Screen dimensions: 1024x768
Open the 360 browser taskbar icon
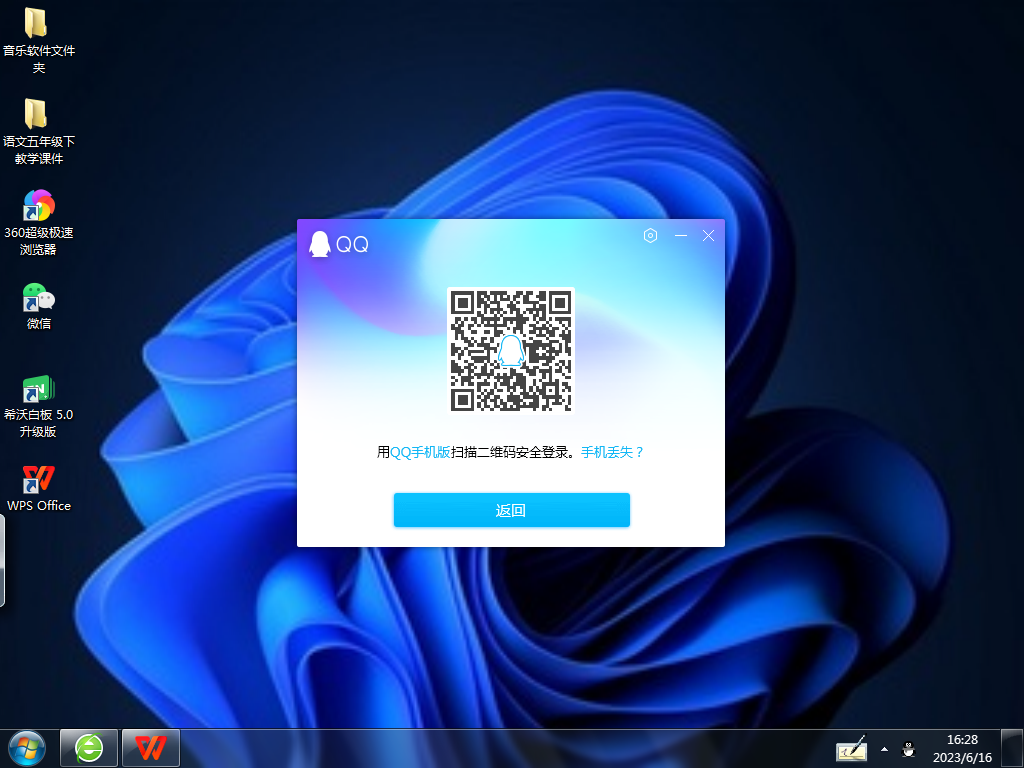[x=89, y=748]
